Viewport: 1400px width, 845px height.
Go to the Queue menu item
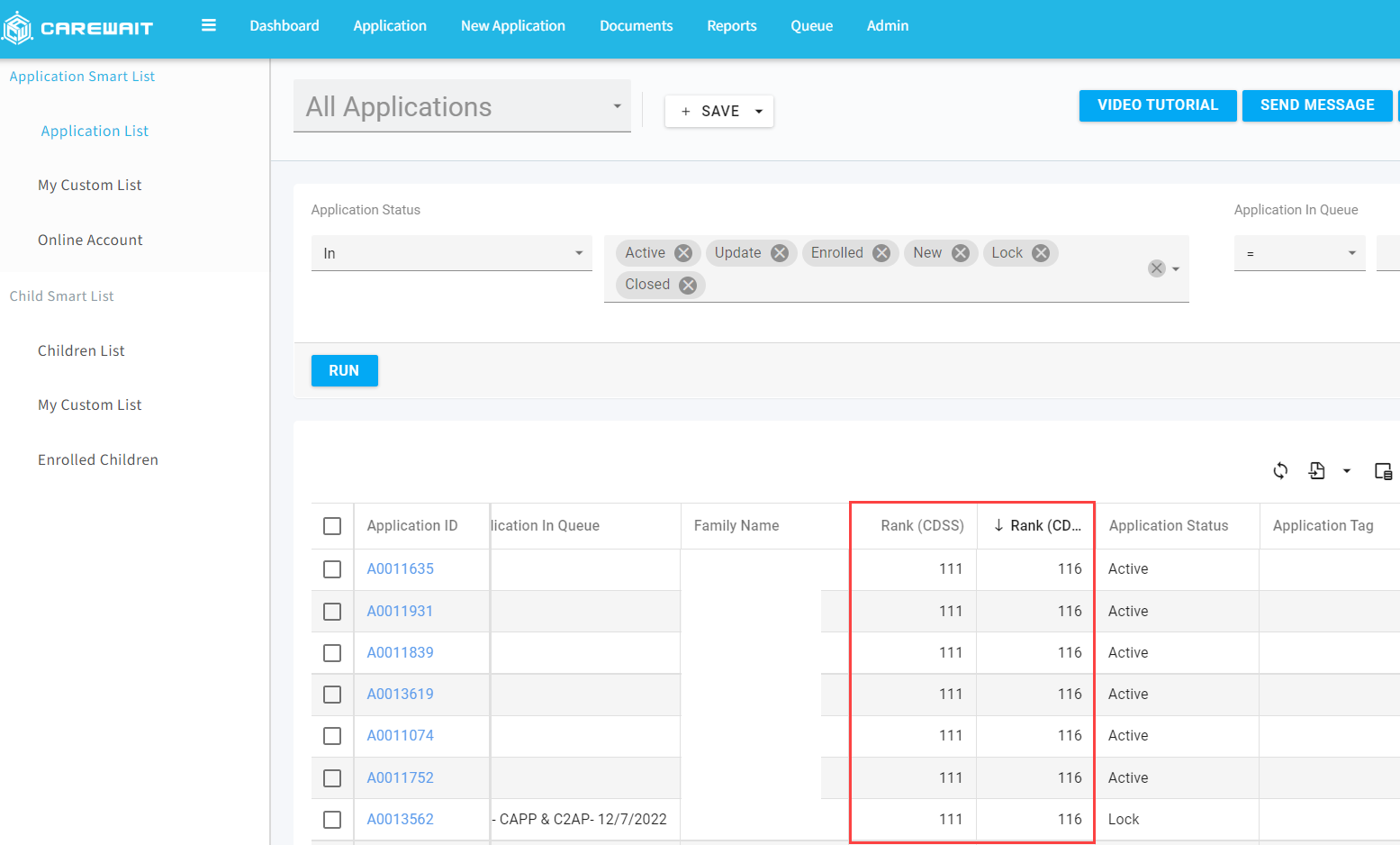811,26
